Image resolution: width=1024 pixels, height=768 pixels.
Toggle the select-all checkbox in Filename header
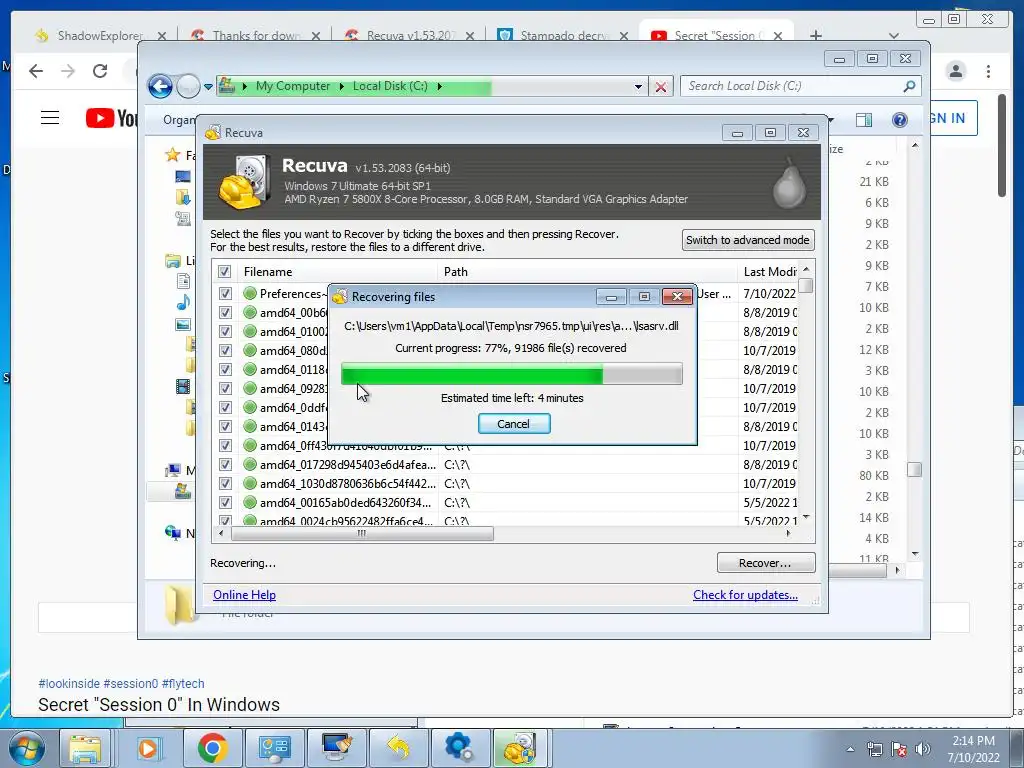tap(225, 272)
